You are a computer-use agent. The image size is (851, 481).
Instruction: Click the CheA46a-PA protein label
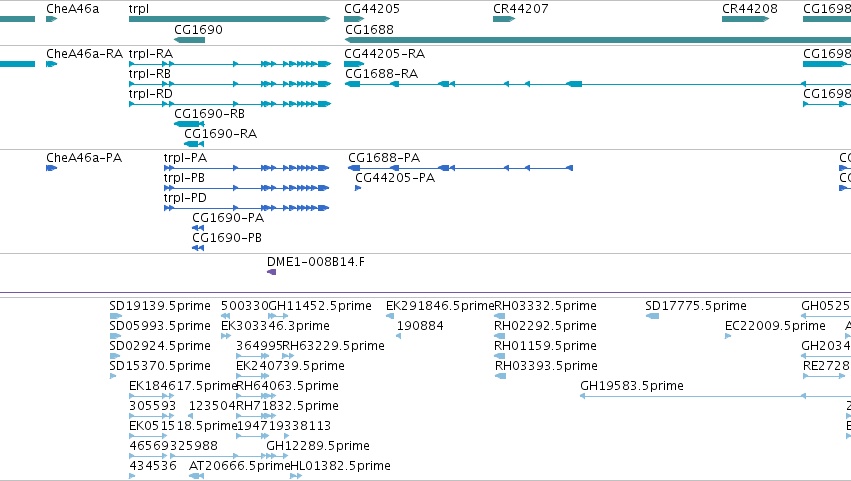(x=84, y=158)
